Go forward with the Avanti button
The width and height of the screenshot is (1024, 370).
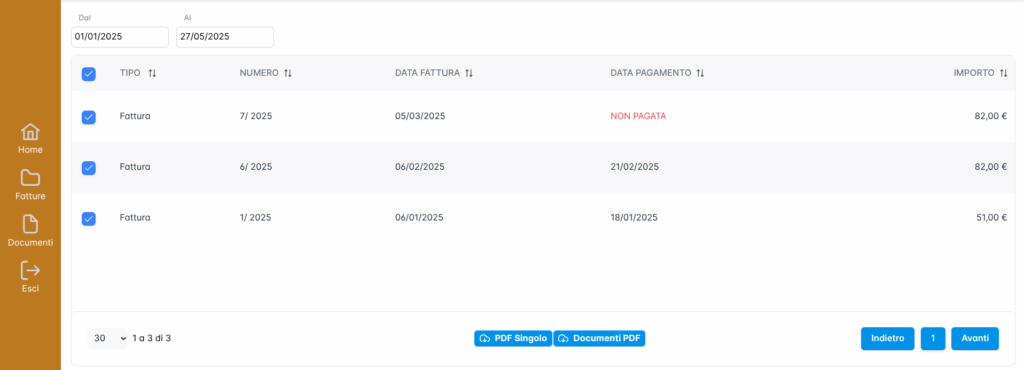[x=975, y=339]
